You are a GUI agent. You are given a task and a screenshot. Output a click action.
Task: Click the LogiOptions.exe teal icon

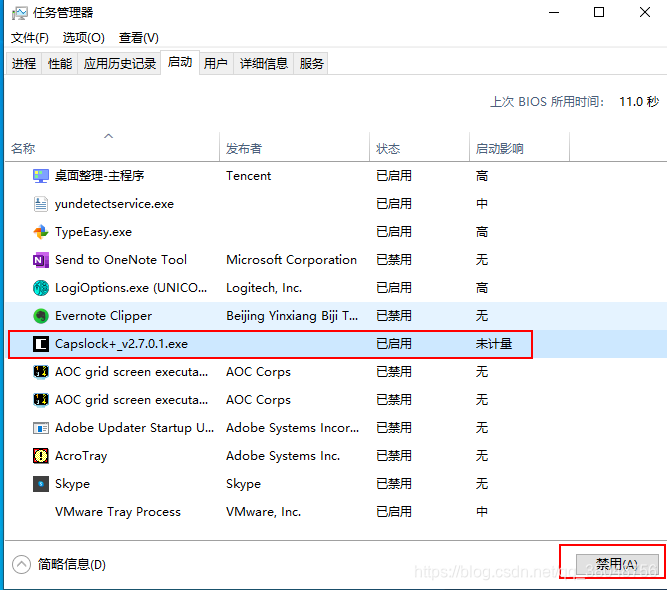click(x=41, y=288)
